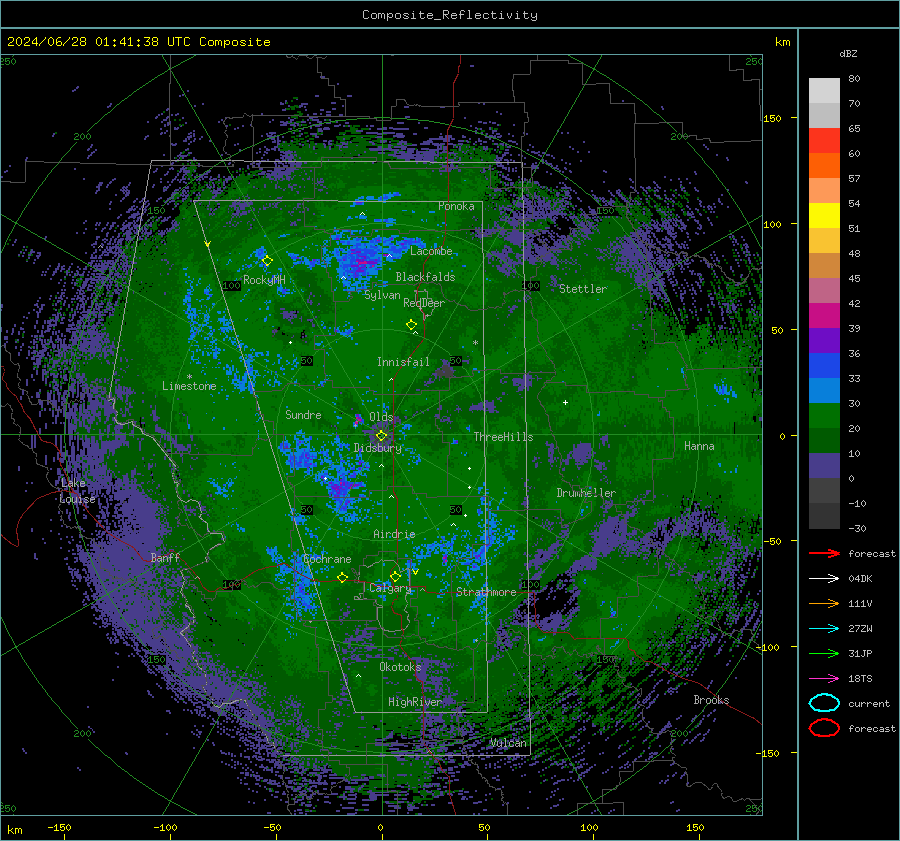900x841 pixels.
Task: Click the Okotoks city label
Action: click(400, 667)
